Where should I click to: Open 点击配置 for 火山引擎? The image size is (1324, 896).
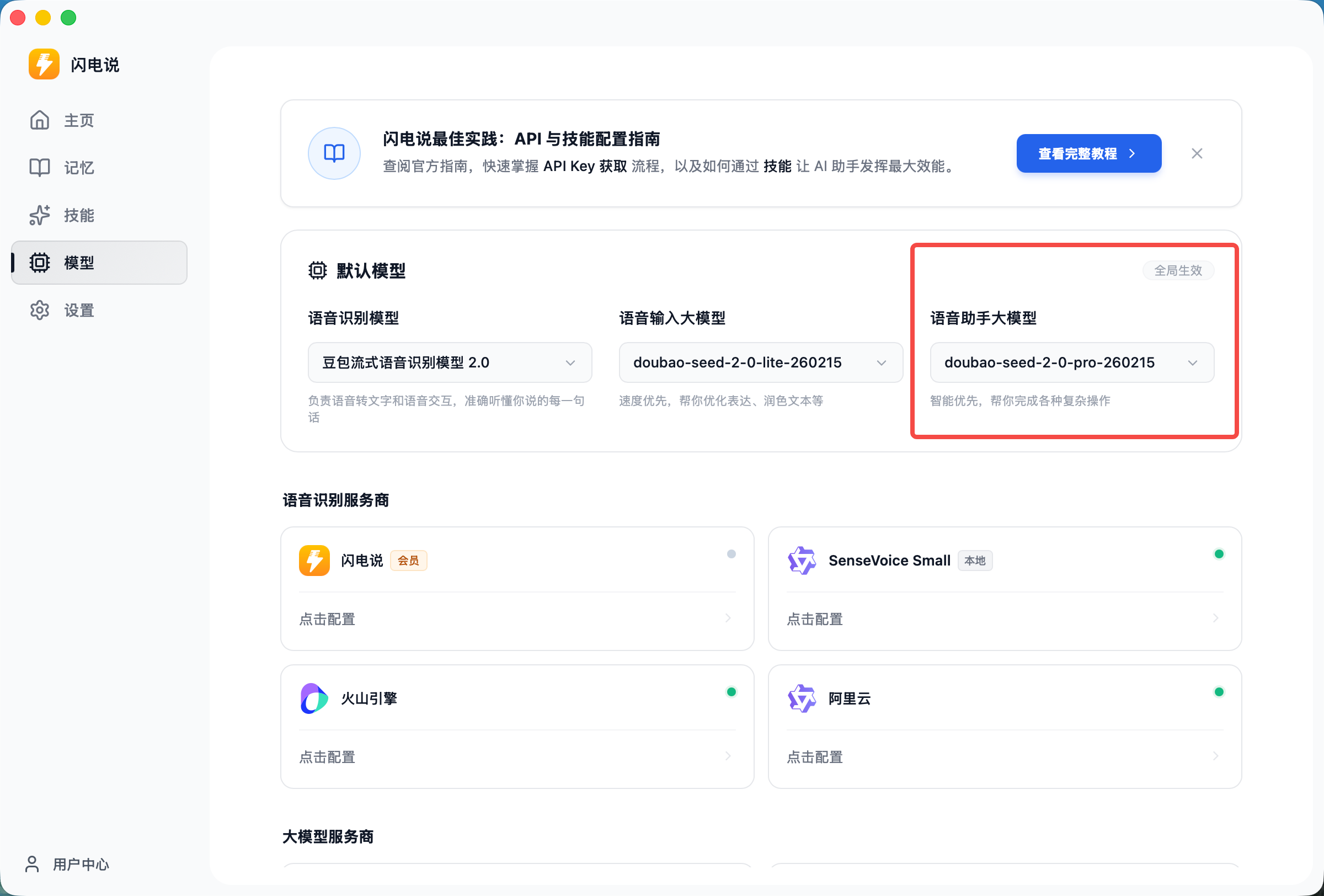[x=517, y=757]
